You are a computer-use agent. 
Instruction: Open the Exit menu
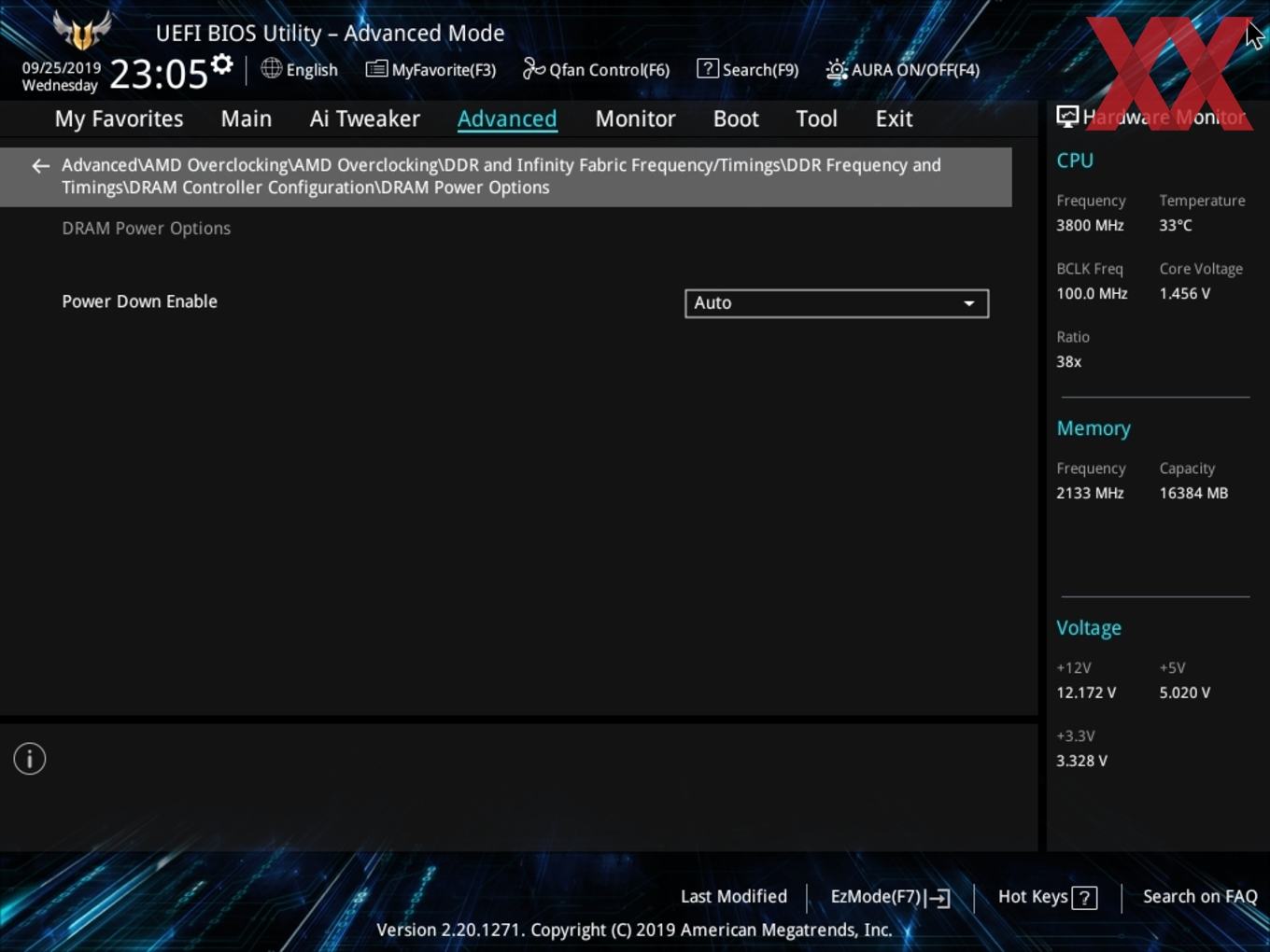pyautogui.click(x=894, y=119)
